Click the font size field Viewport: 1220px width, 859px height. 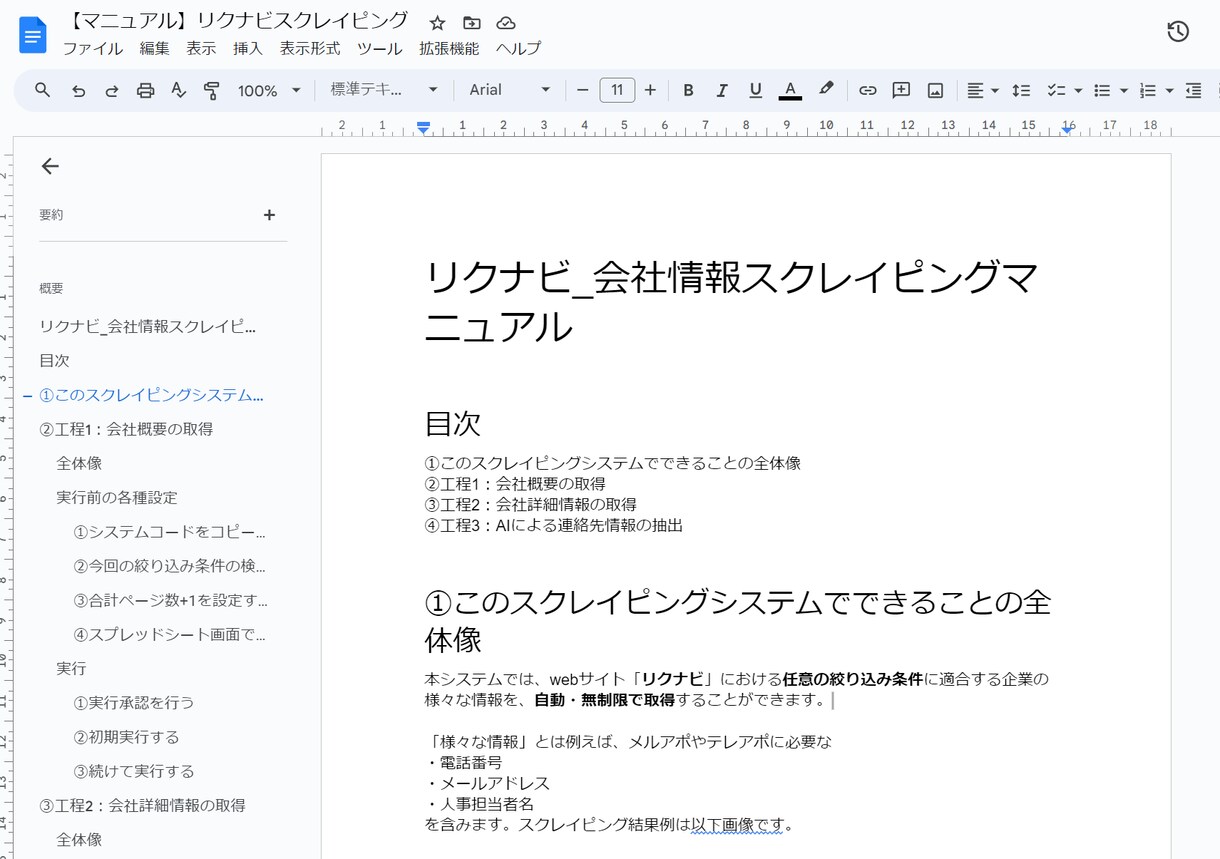point(617,90)
